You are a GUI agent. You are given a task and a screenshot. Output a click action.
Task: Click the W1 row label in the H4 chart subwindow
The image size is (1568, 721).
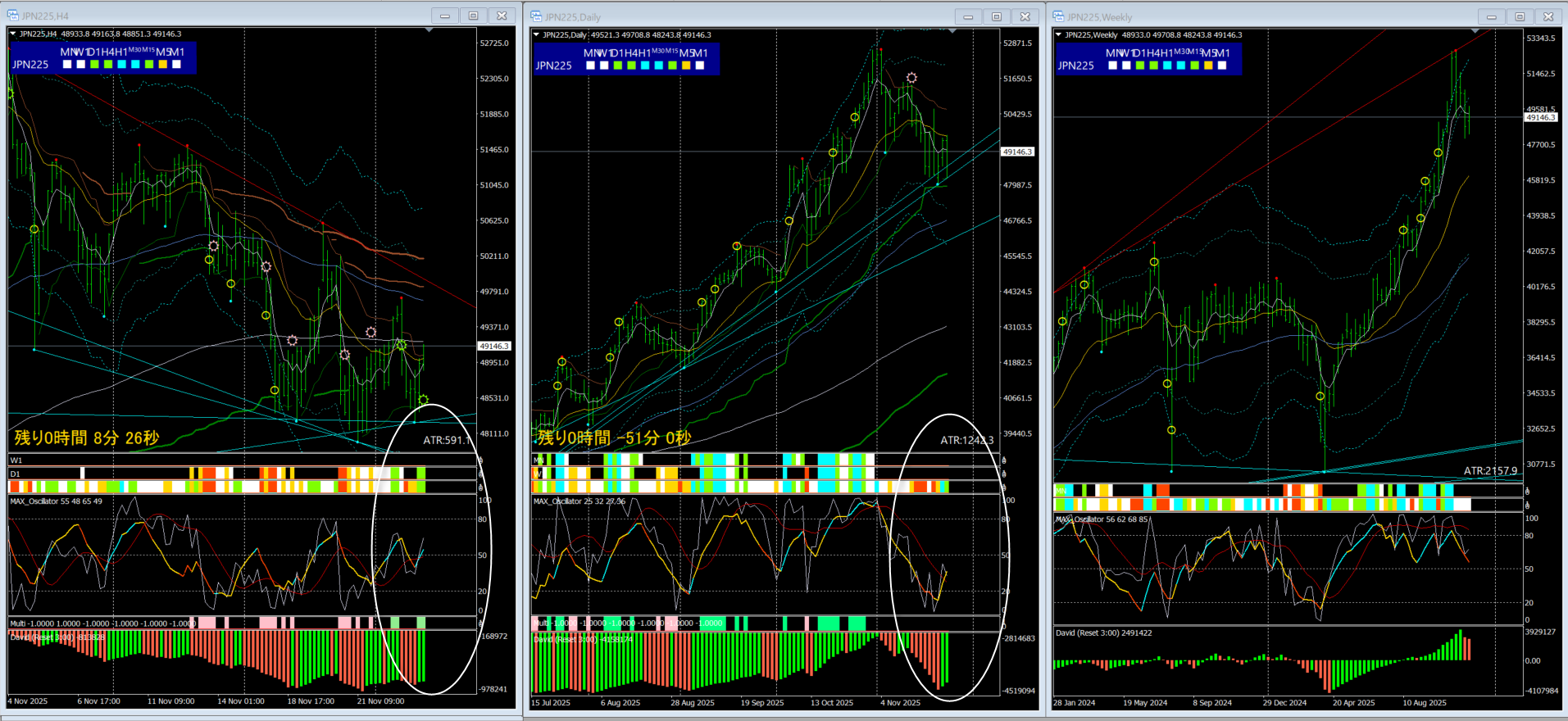16,460
